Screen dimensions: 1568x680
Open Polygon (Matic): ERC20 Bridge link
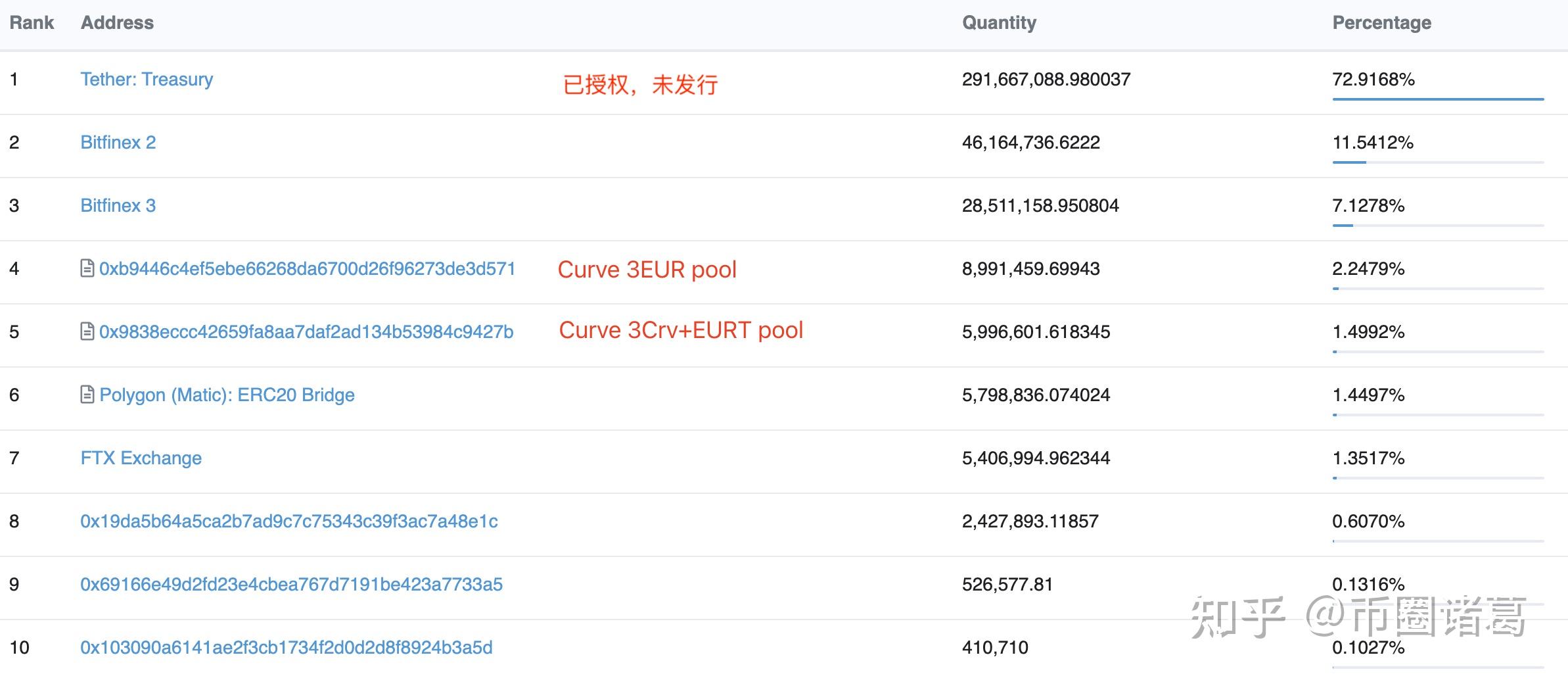tap(227, 395)
